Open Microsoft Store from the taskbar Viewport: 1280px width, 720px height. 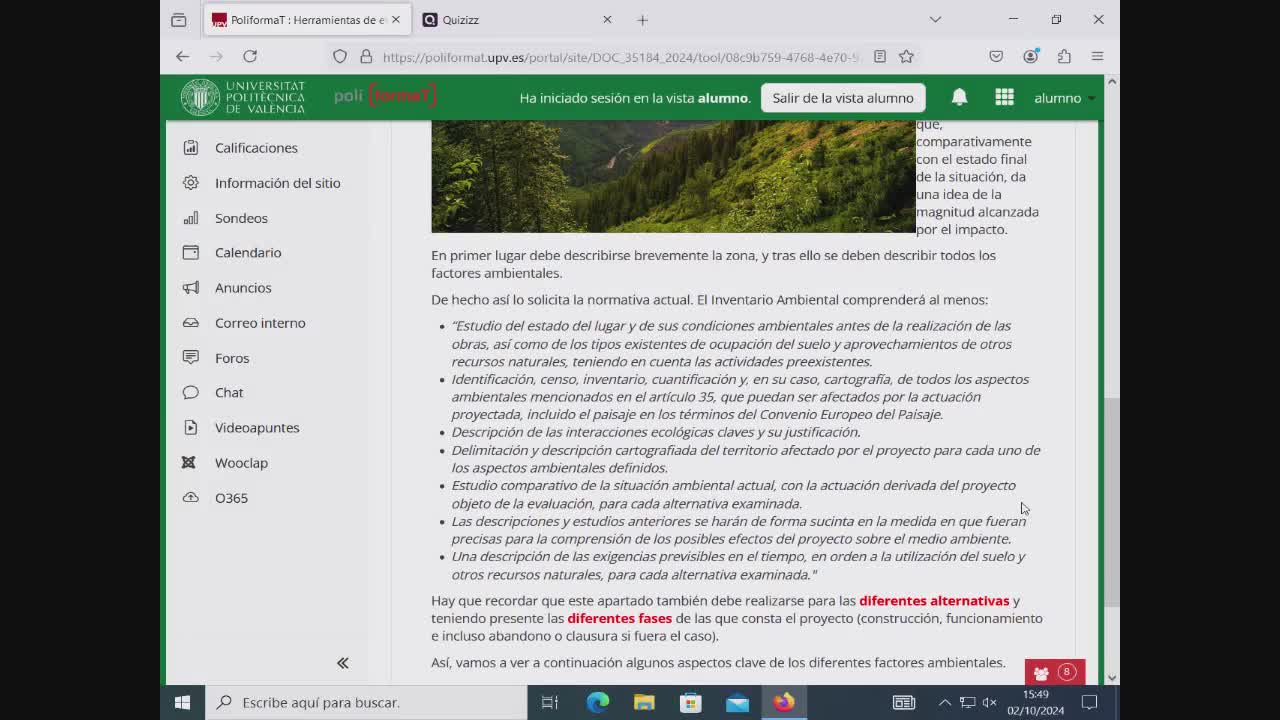pos(691,702)
